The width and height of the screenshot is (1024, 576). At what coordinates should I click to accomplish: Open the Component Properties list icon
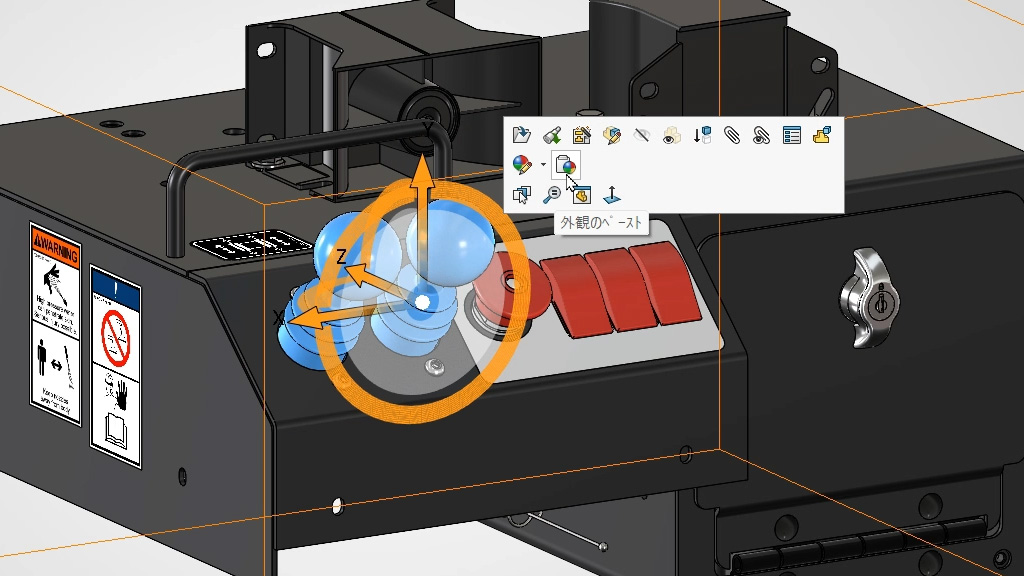point(792,135)
